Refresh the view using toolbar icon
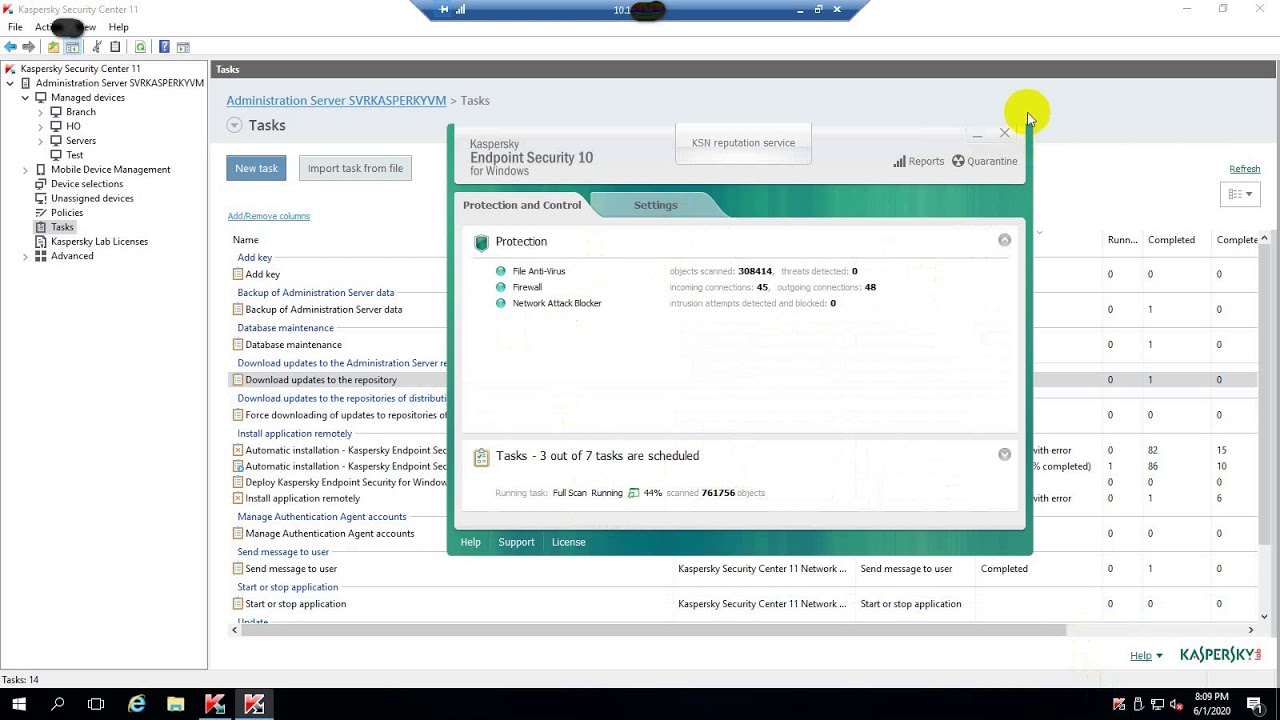Image resolution: width=1280 pixels, height=720 pixels. [140, 47]
